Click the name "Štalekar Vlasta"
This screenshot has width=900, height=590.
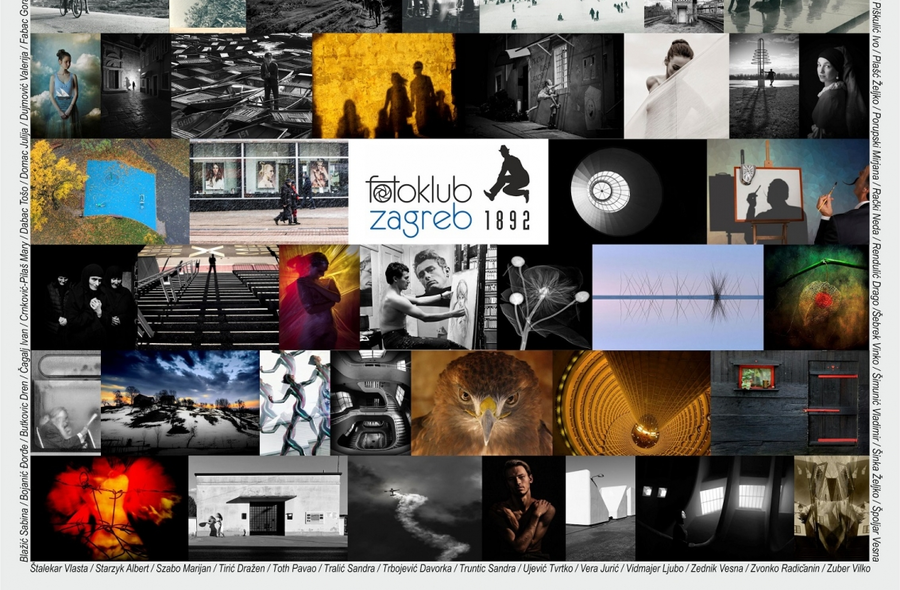[x=59, y=569]
